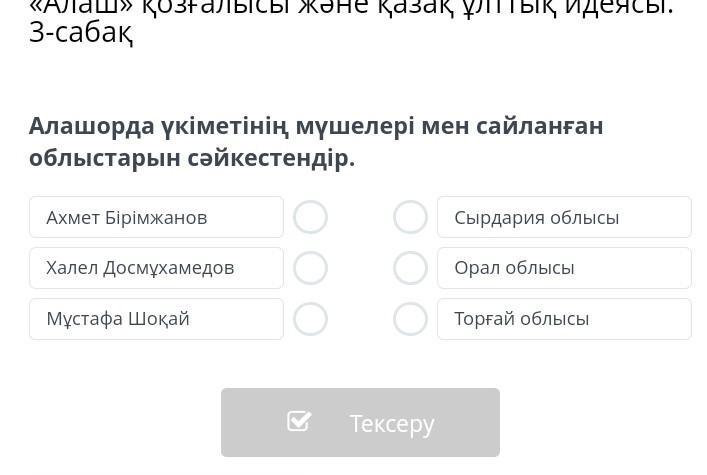Image resolution: width=707 pixels, height=475 pixels.
Task: Select the circle beside Мұстафа Шоқай
Action: click(x=310, y=319)
